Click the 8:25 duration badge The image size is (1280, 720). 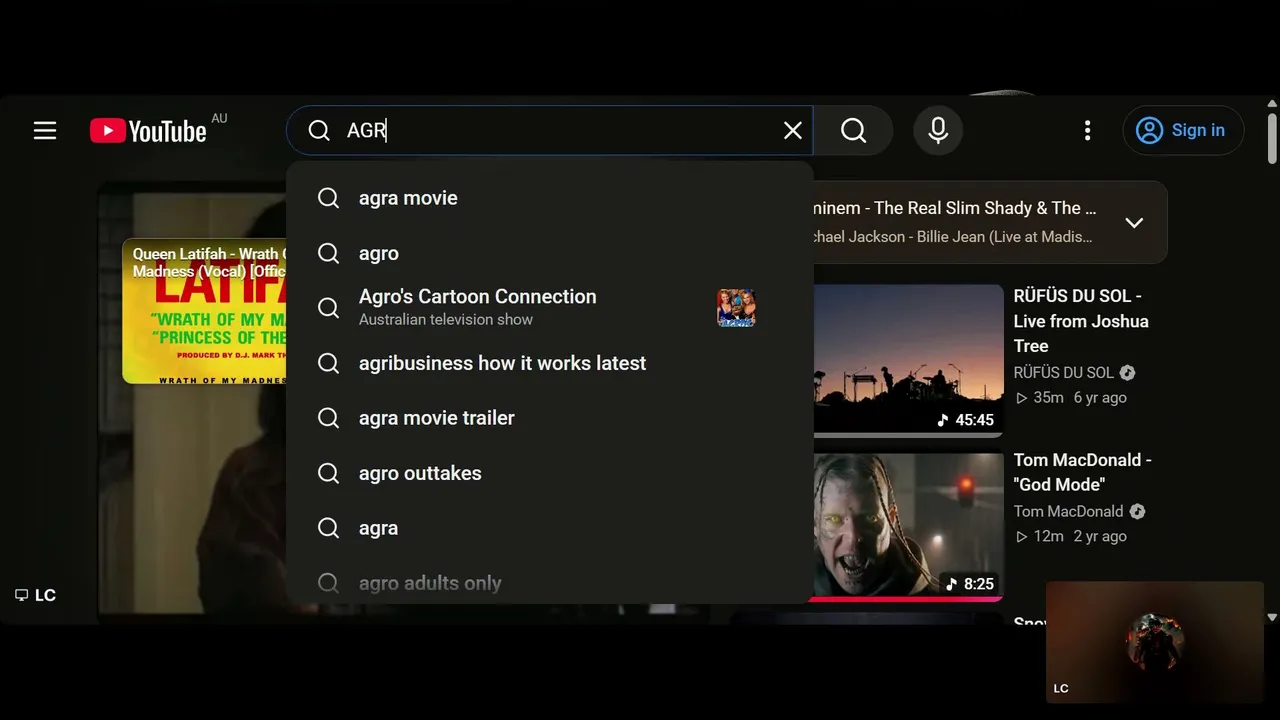click(x=970, y=584)
